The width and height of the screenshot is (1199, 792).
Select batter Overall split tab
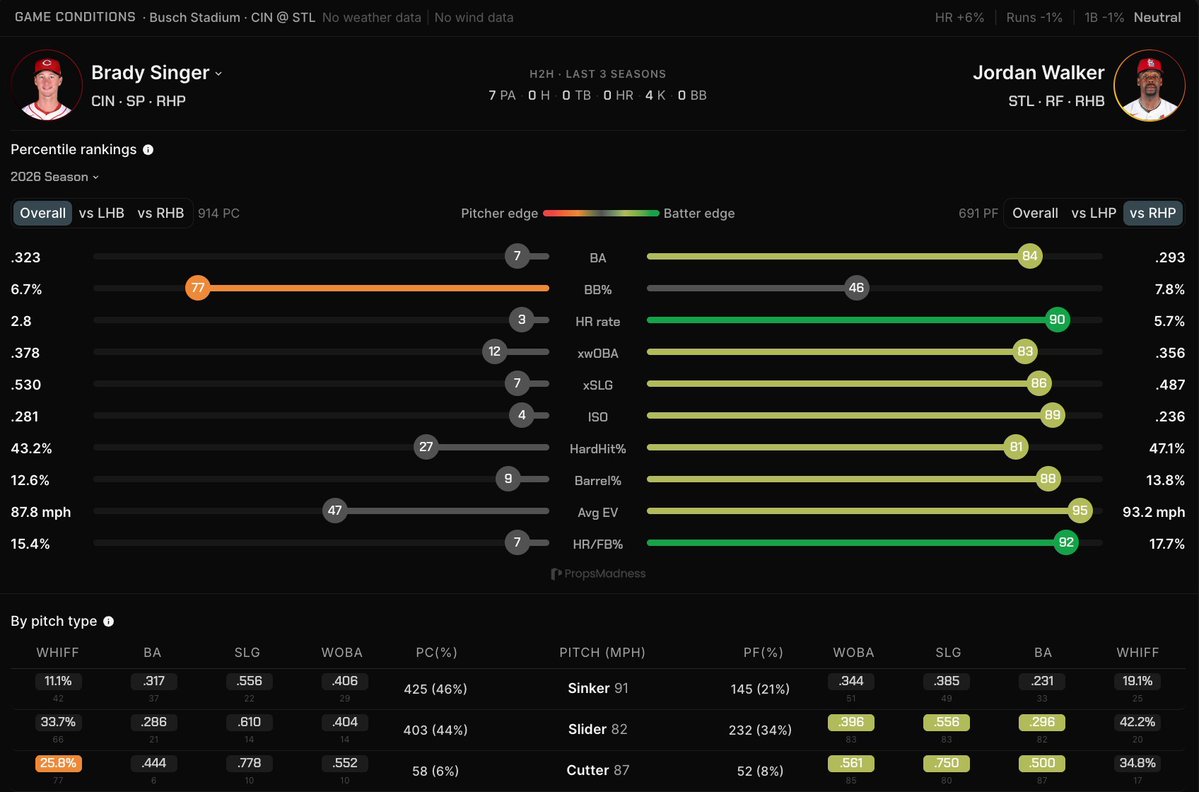click(x=1035, y=213)
